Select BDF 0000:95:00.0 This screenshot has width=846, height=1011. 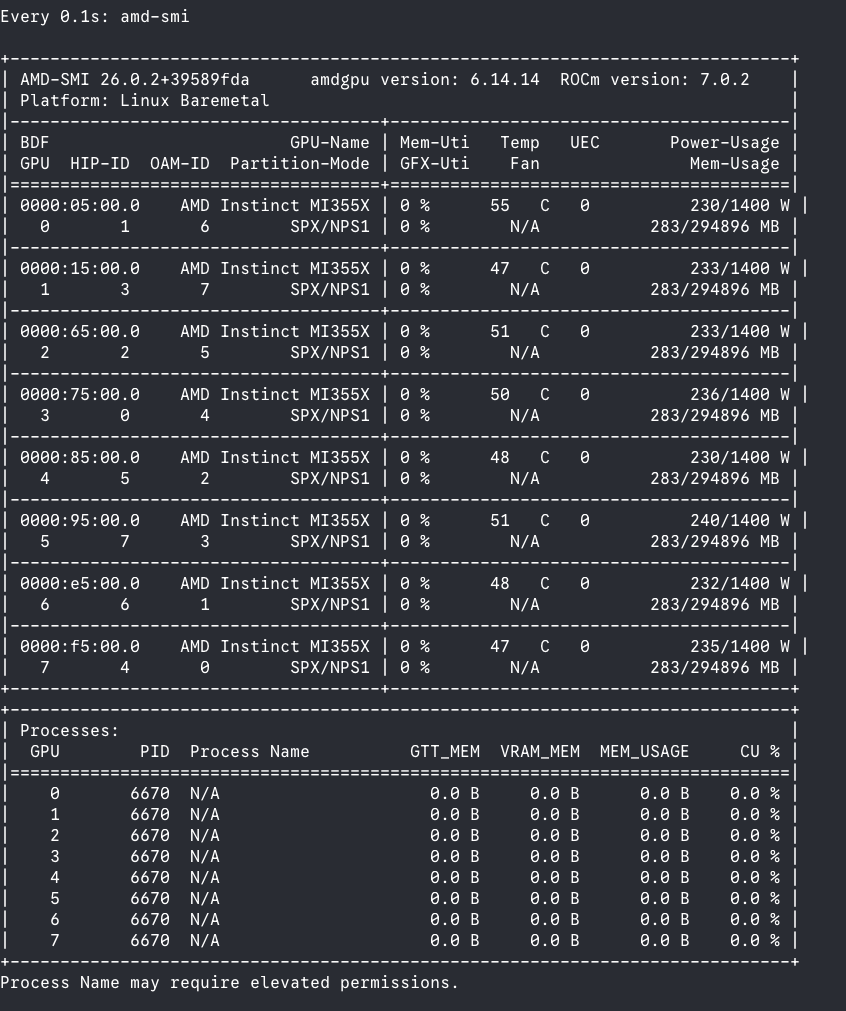[x=79, y=520]
